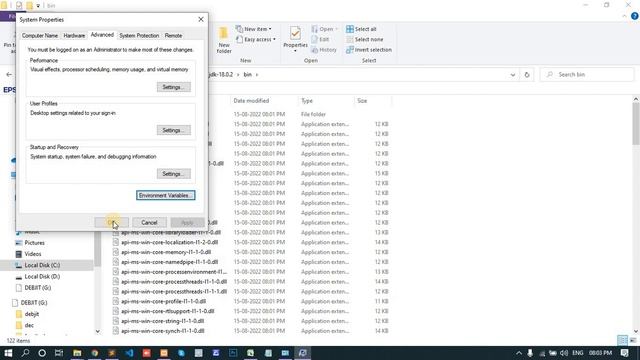
Task: Select the Advanced tab
Action: 102,35
